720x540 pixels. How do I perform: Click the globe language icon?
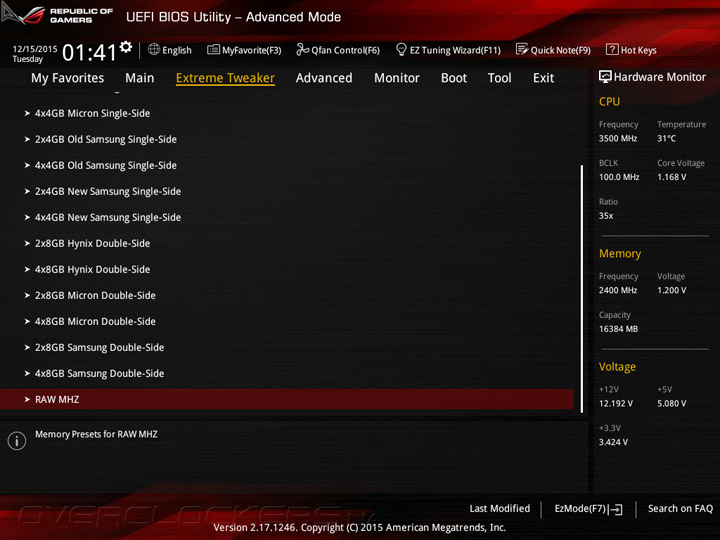point(154,49)
